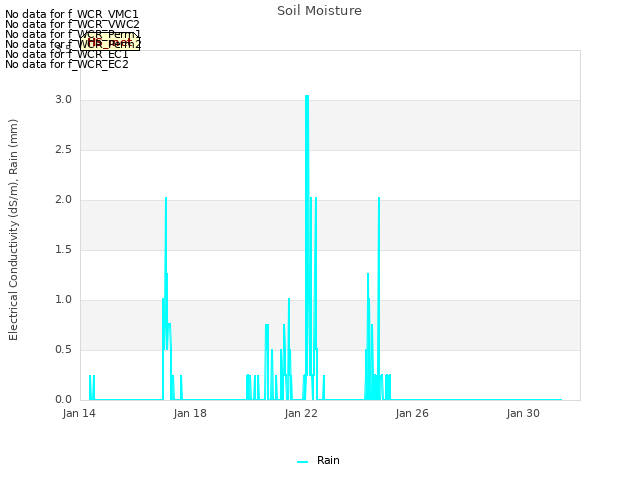Click the Jan 18 x-axis label

point(190,413)
